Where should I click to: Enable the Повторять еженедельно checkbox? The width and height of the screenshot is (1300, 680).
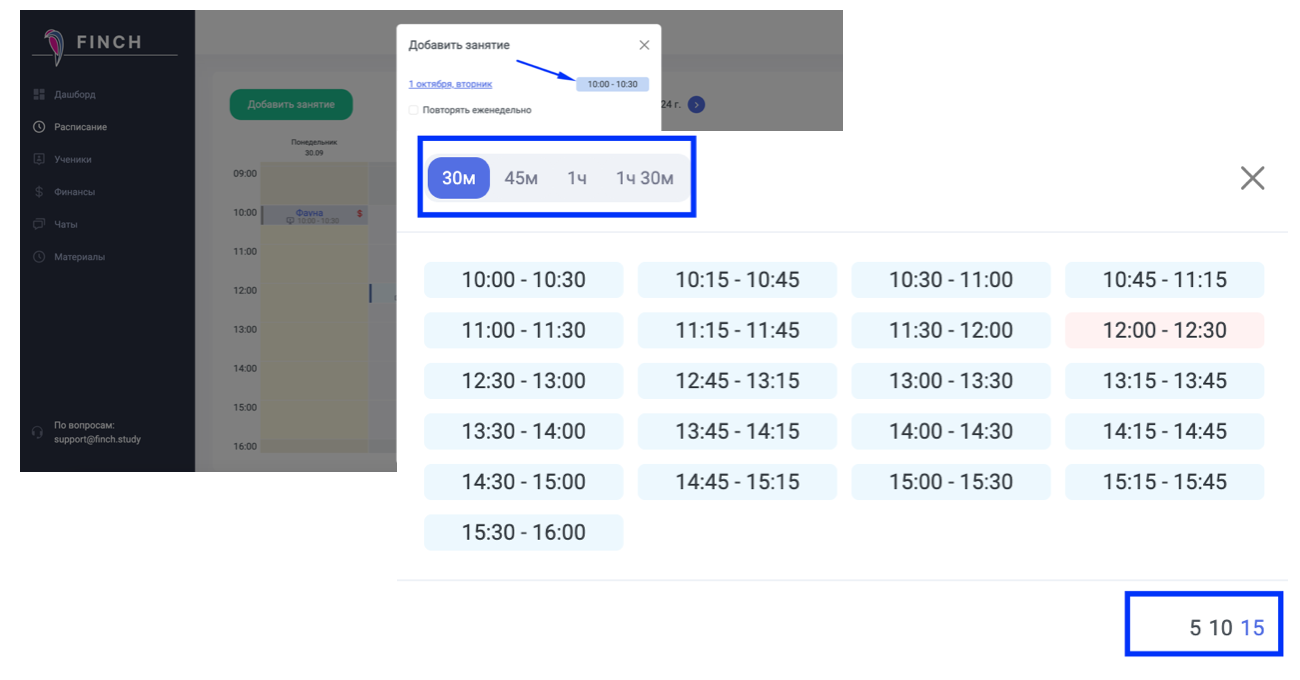(x=414, y=110)
